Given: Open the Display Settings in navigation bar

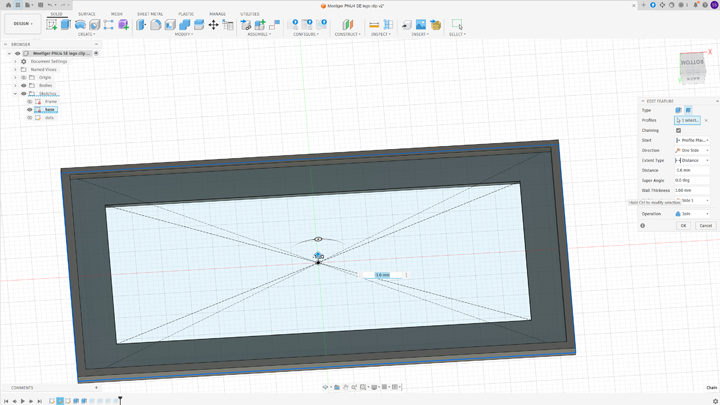Looking at the screenshot, I should 375,387.
